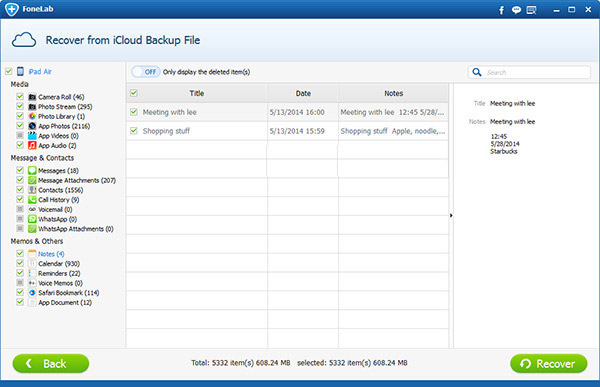The width and height of the screenshot is (600, 387).
Task: Select the App Audio music icon
Action: point(32,145)
